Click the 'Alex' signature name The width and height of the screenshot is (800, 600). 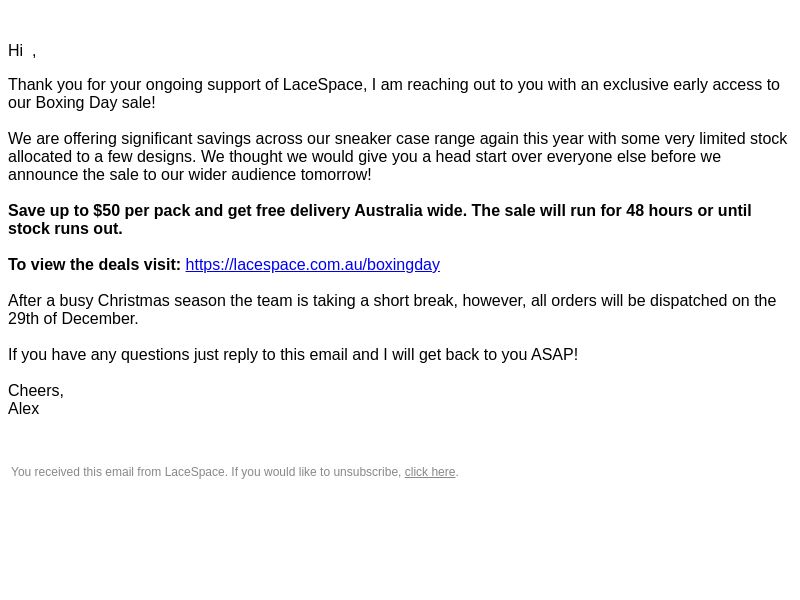23,409
